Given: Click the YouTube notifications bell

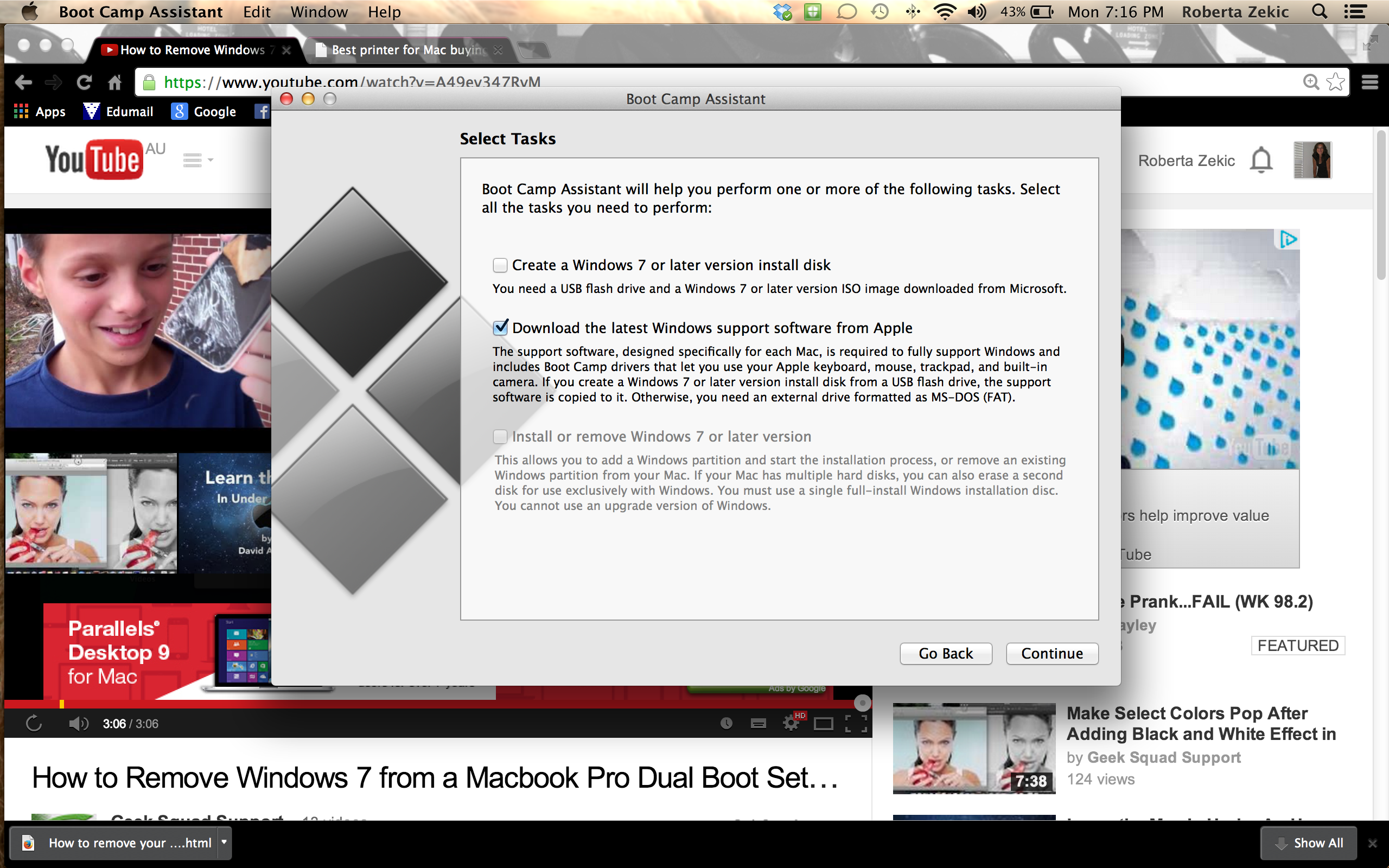Looking at the screenshot, I should (1261, 160).
